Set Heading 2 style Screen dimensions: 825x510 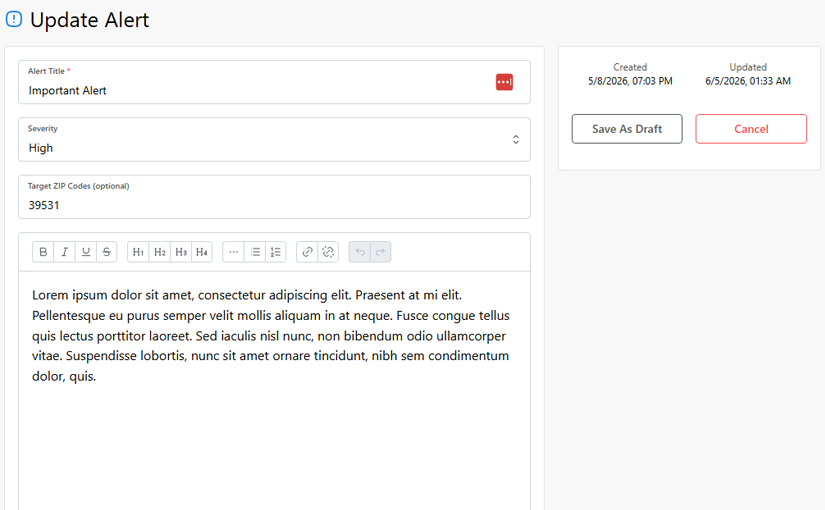159,252
